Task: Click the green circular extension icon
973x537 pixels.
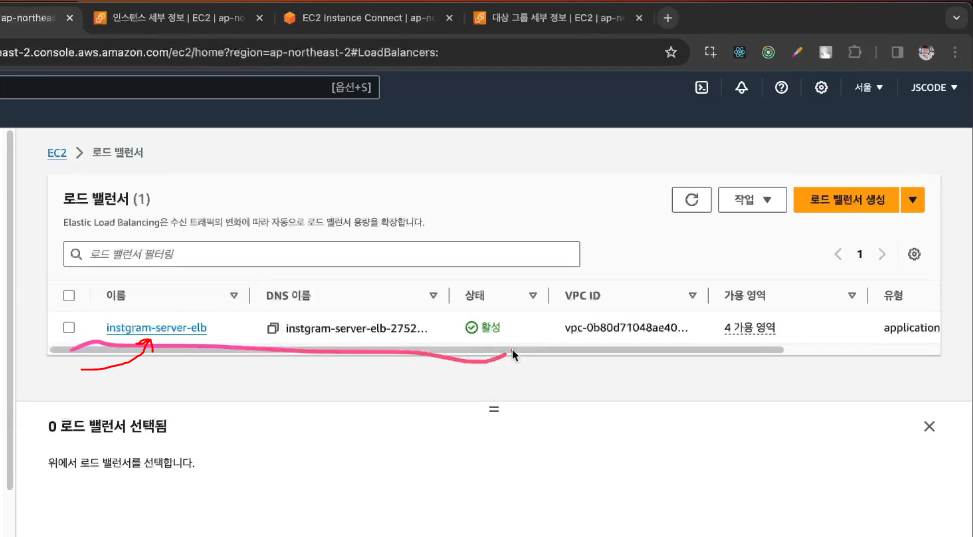Action: point(768,52)
